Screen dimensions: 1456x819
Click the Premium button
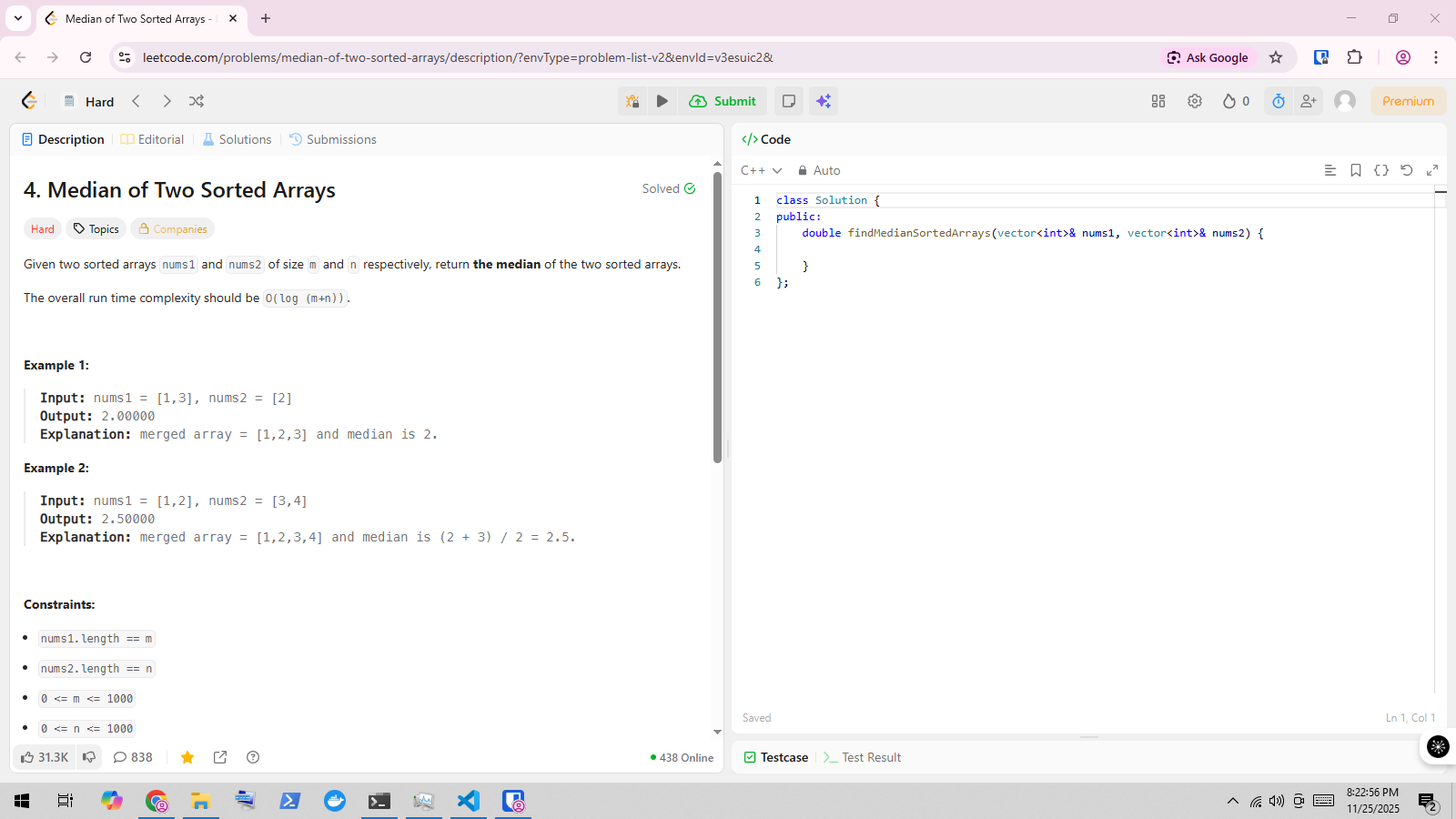pyautogui.click(x=1408, y=101)
